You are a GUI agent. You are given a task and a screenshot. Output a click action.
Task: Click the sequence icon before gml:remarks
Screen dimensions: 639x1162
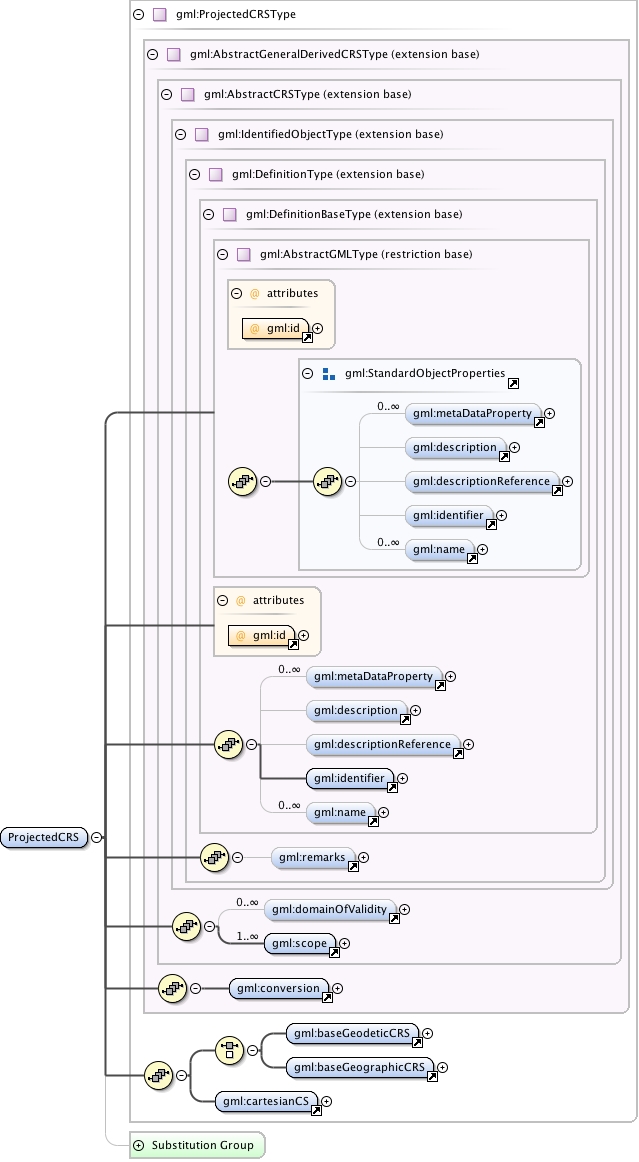(x=215, y=857)
